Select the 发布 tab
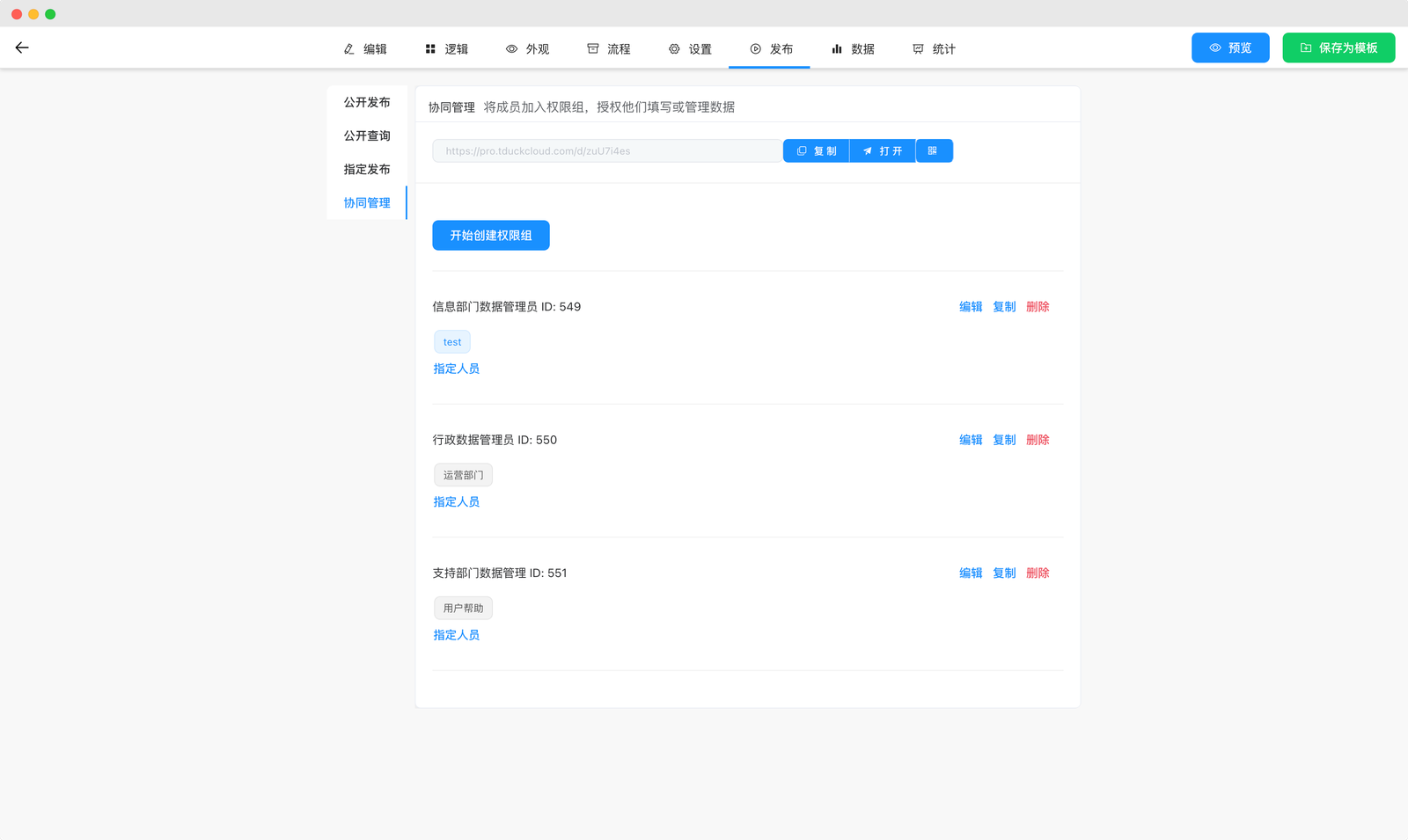This screenshot has height=840, width=1408. pos(771,49)
